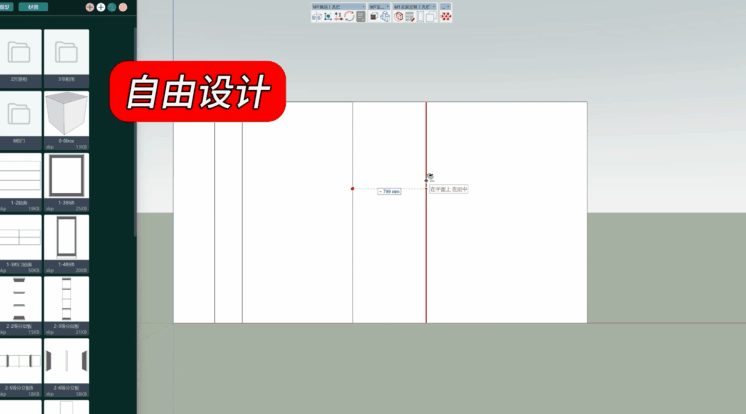Viewport: 746px width, 414px height.
Task: Click the blue wireframe component icon
Action: click(x=385, y=17)
